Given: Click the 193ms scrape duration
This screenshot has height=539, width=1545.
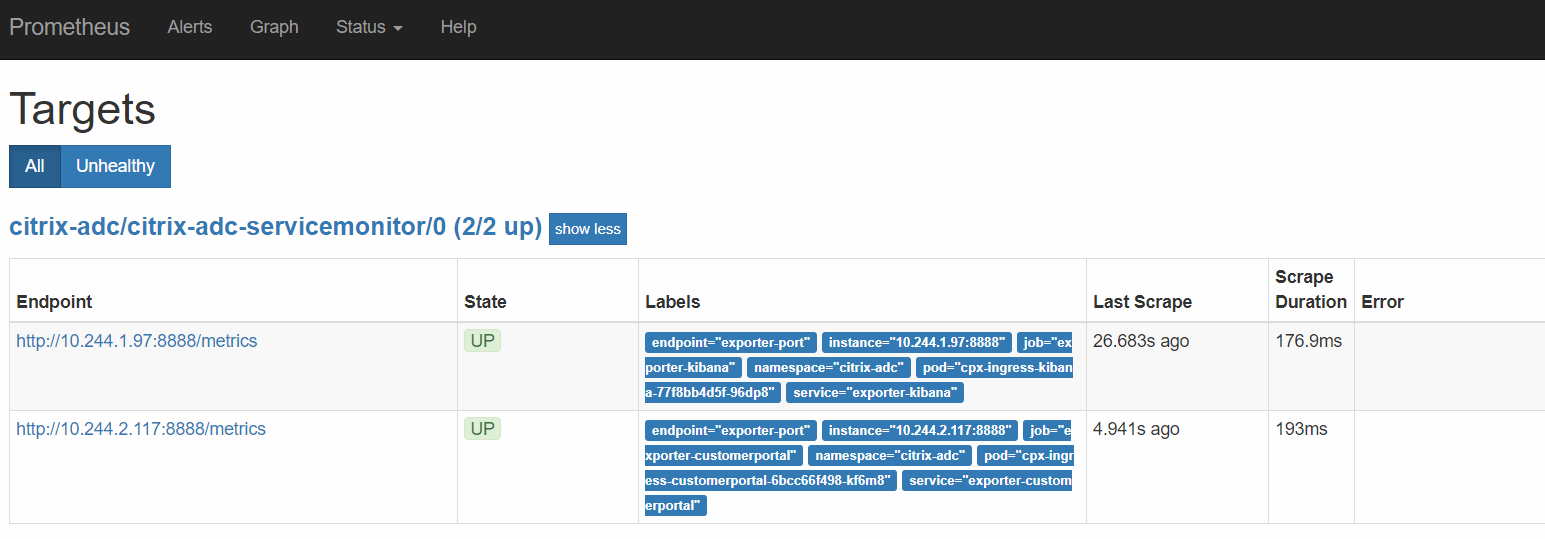Looking at the screenshot, I should [x=1302, y=429].
